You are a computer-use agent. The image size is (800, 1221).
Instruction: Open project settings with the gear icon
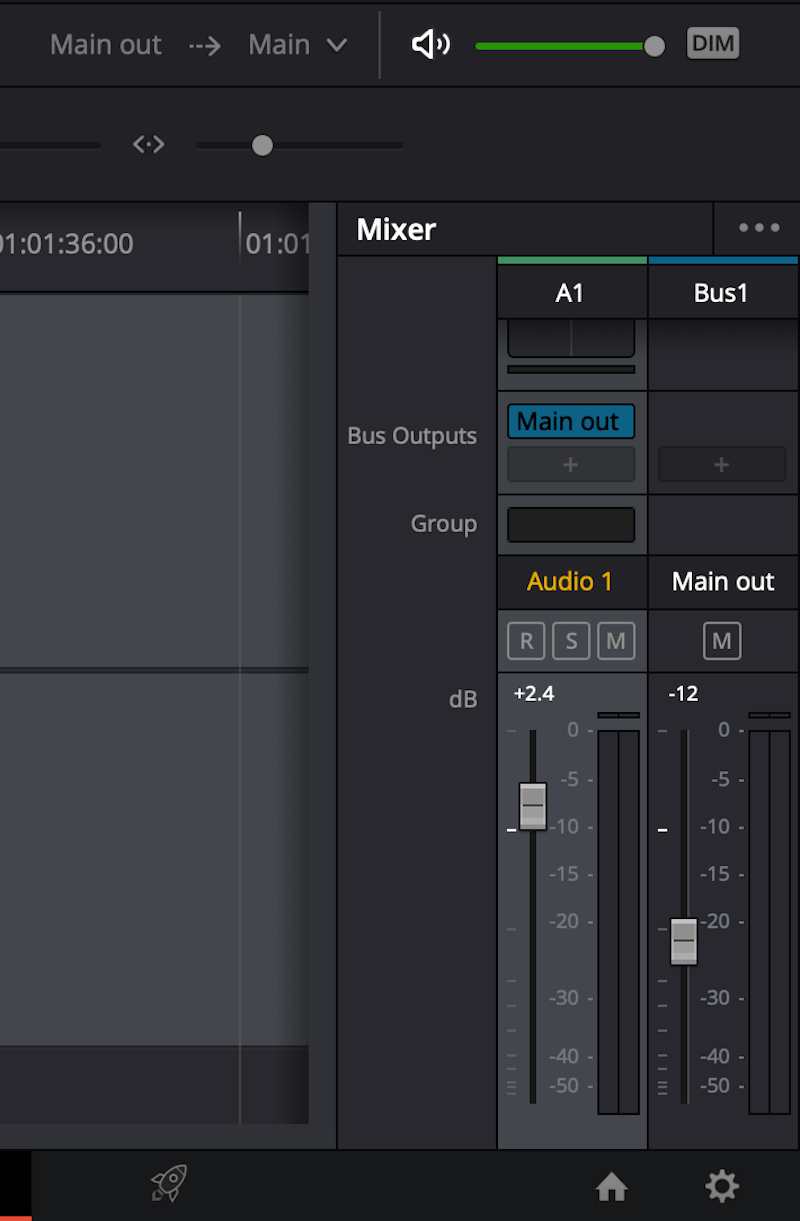tap(722, 1186)
